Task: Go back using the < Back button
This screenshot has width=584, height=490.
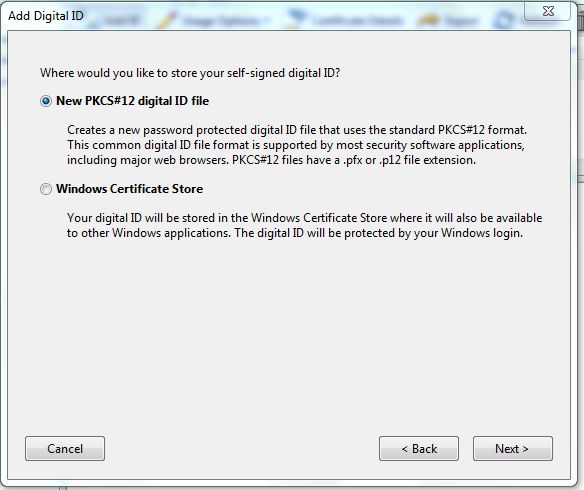Action: [419, 449]
